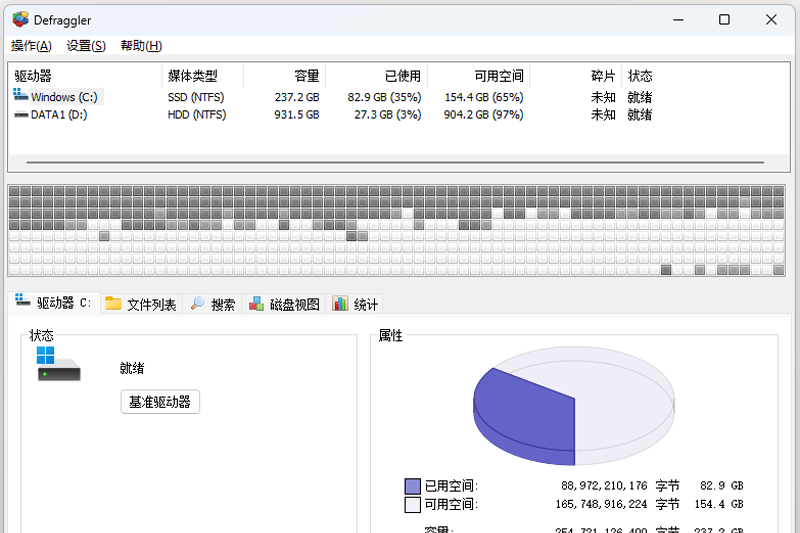Select the DATA1 (D:) drive row
This screenshot has height=533, width=800.
[399, 115]
